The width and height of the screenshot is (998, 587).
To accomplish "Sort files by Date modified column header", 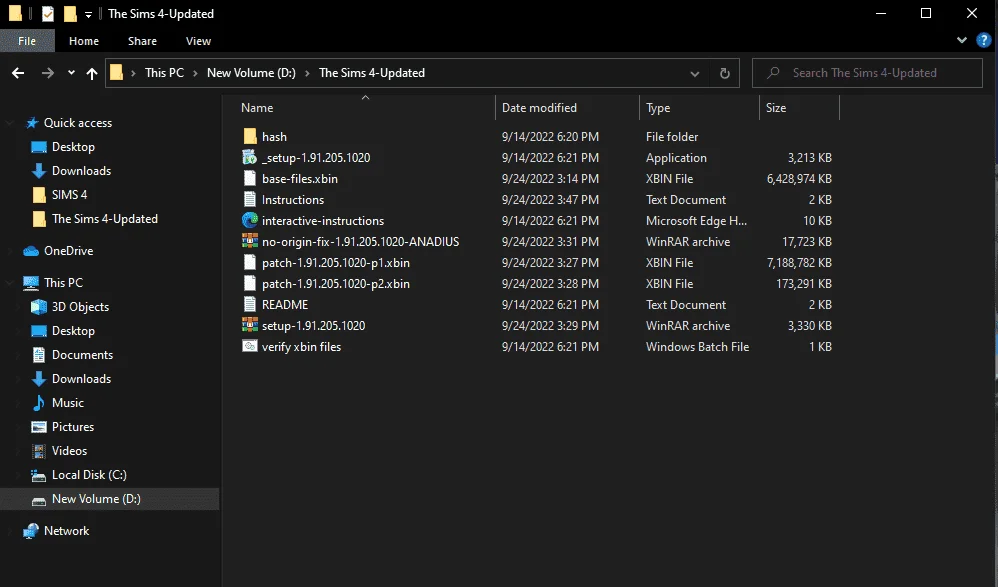I will click(x=539, y=108).
